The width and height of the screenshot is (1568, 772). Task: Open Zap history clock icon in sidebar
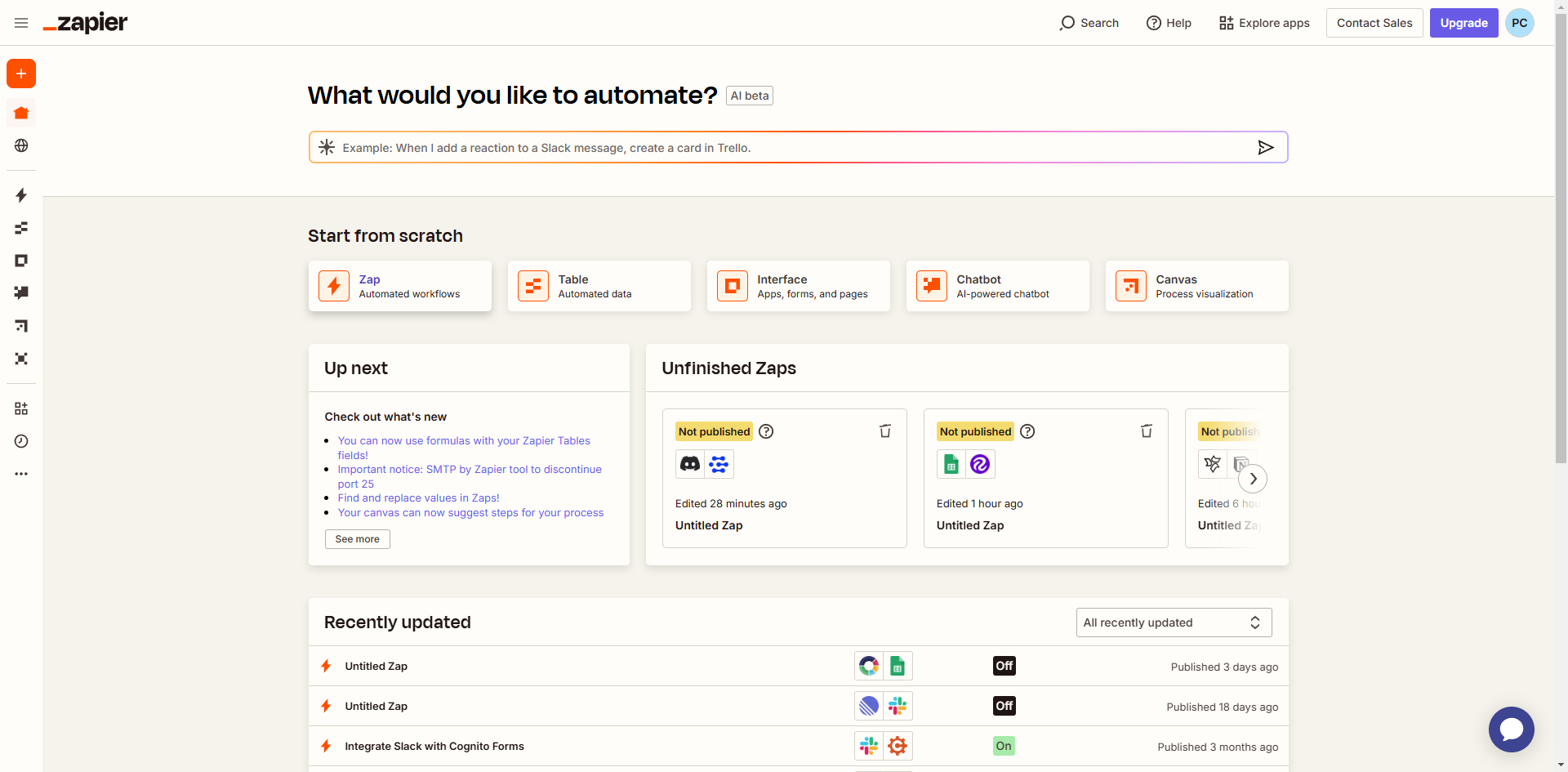coord(21,441)
